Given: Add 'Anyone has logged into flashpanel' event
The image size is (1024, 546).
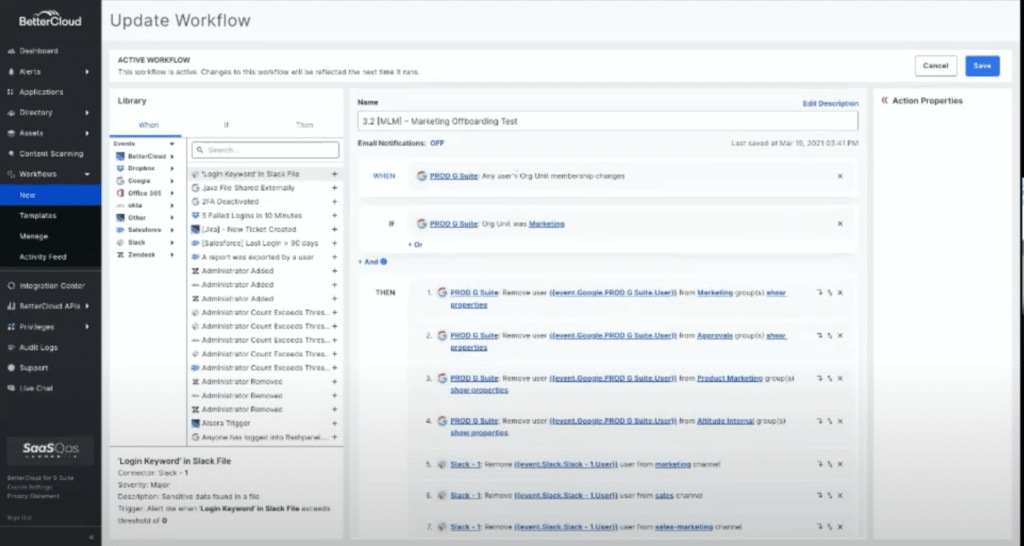Looking at the screenshot, I should click(x=334, y=437).
